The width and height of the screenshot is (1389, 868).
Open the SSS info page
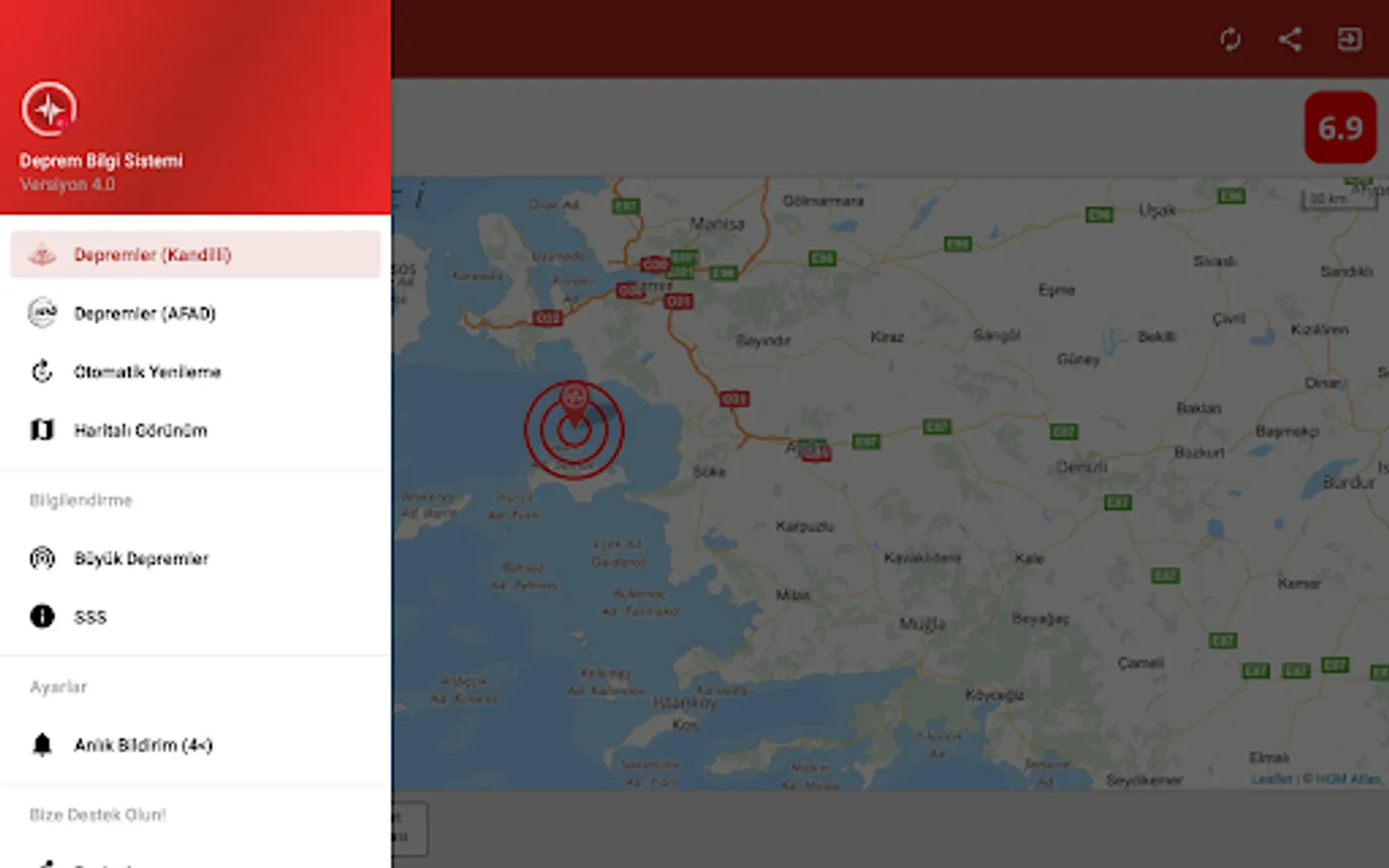(195, 617)
